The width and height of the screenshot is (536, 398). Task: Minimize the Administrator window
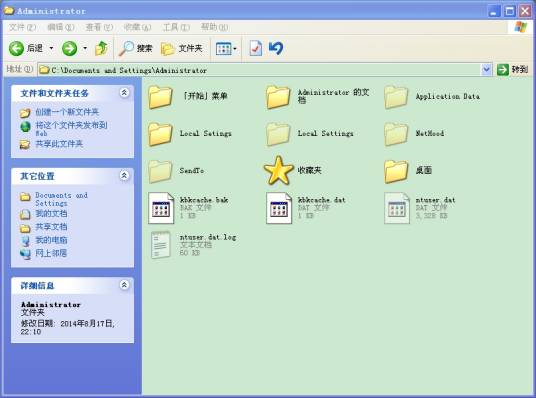point(494,11)
